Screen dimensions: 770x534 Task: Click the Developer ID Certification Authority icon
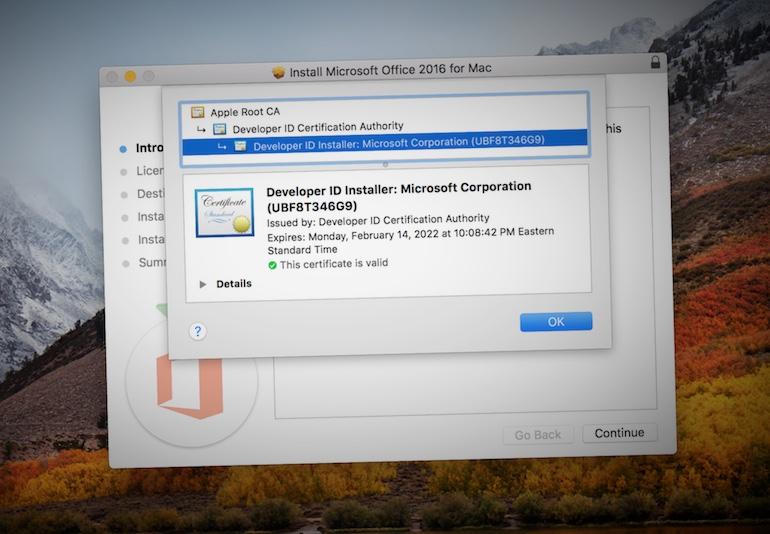pyautogui.click(x=220, y=129)
